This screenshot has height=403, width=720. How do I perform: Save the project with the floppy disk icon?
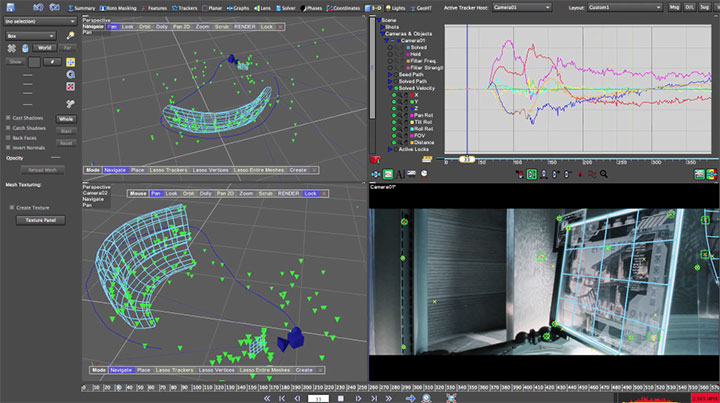point(10,7)
